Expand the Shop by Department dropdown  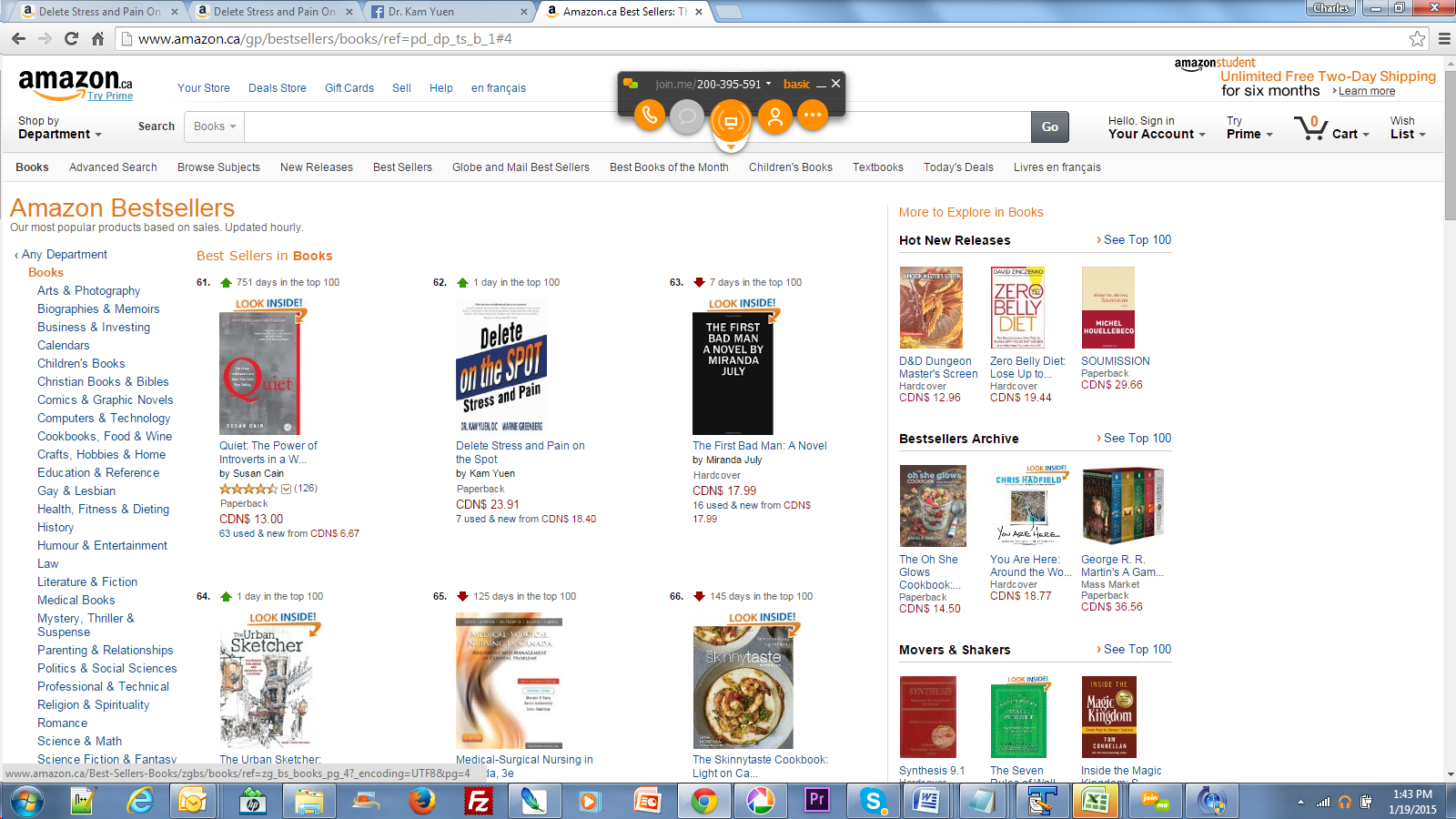click(59, 127)
